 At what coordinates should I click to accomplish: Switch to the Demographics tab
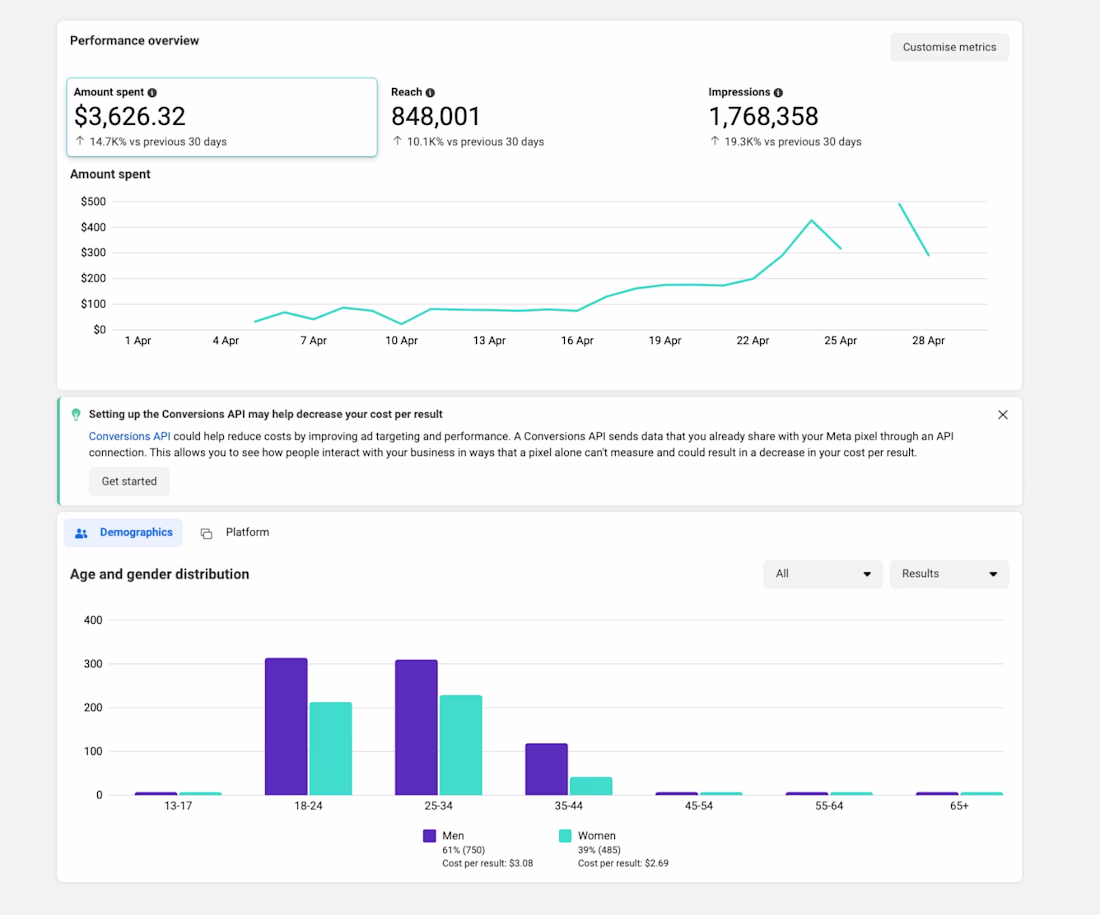[x=123, y=533]
